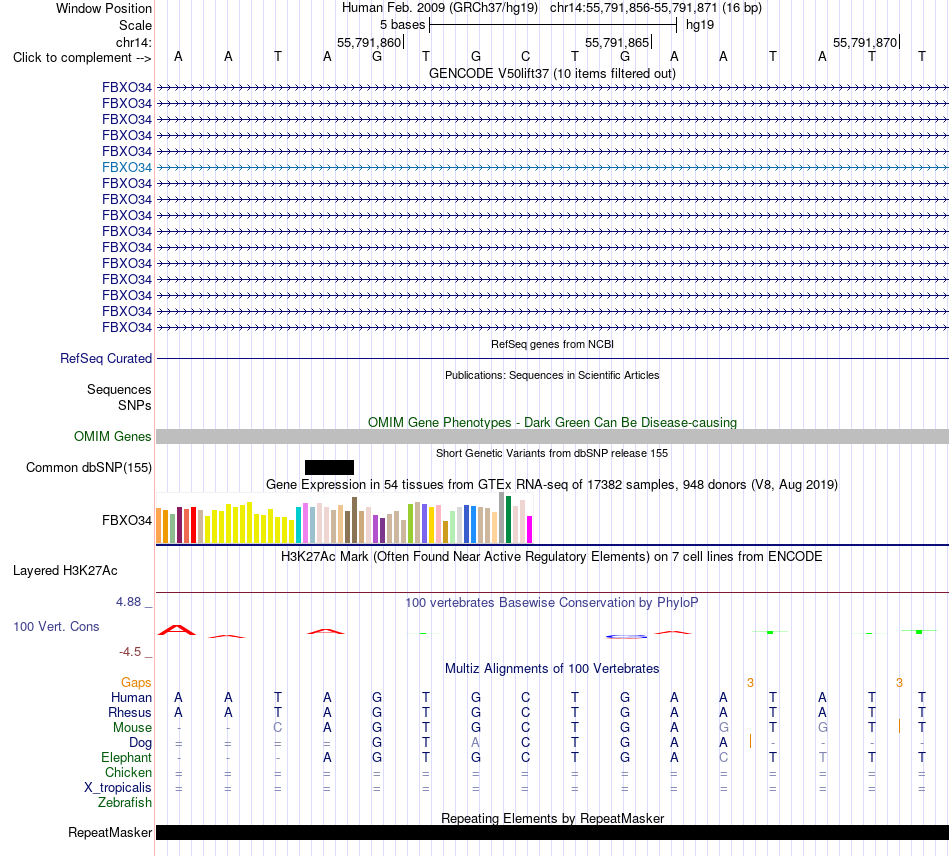The image size is (950, 856).
Task: Click the Mouse alignment row label
Action: coord(132,728)
